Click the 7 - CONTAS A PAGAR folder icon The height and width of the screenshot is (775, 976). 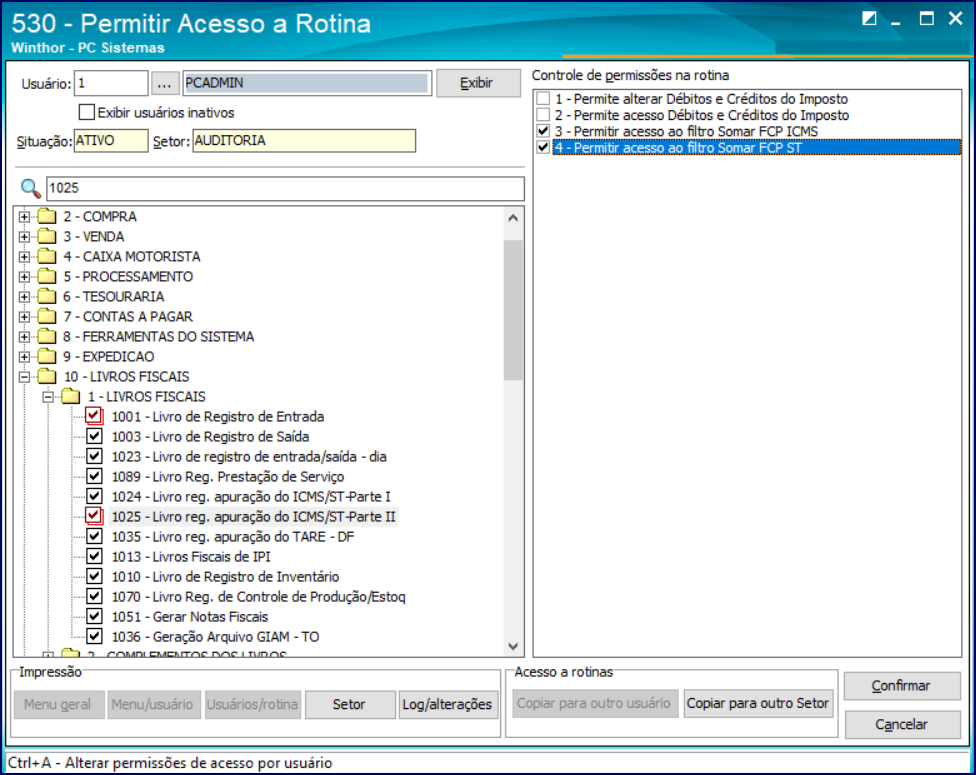click(47, 316)
